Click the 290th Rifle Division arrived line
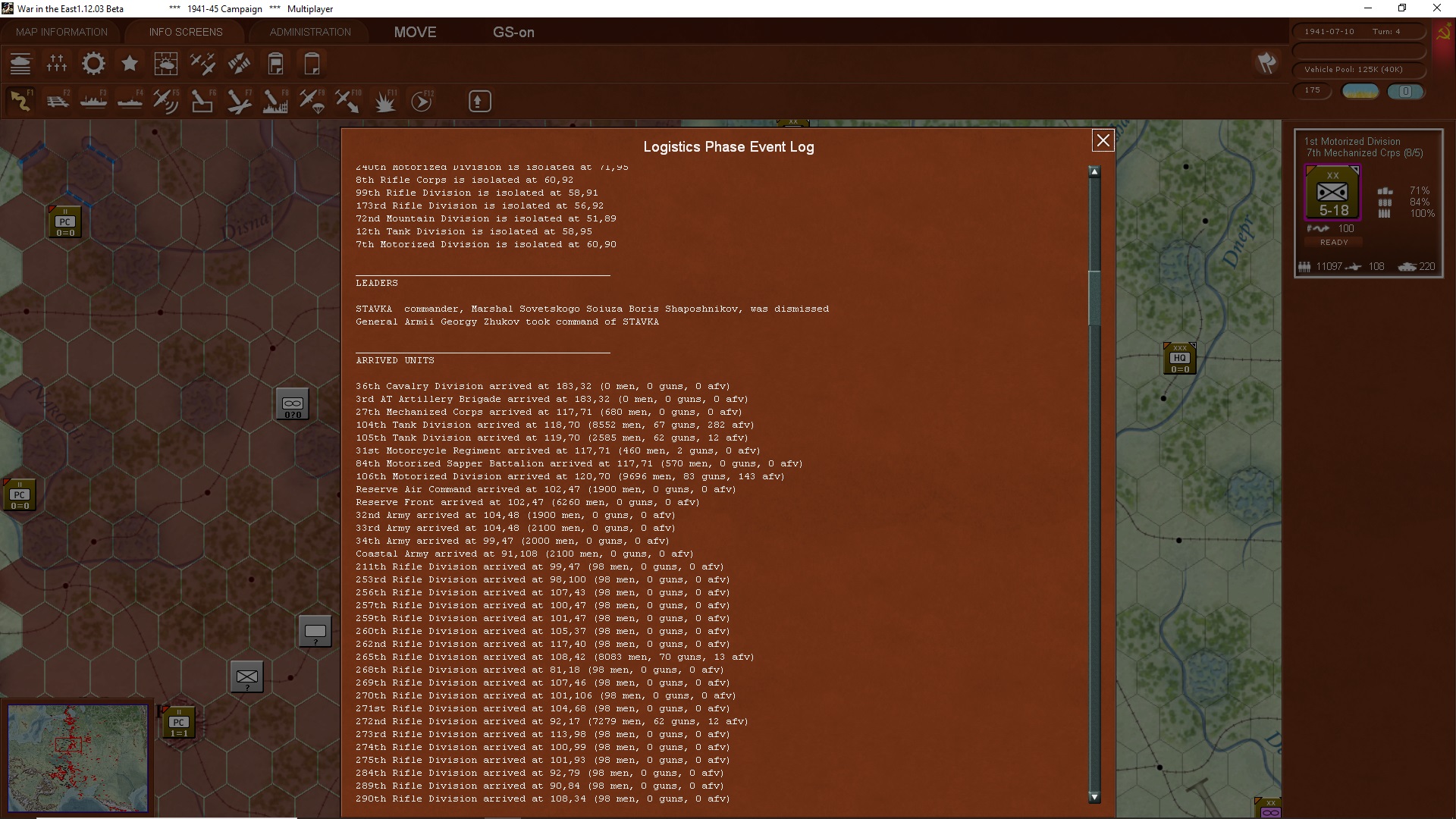 pos(543,799)
